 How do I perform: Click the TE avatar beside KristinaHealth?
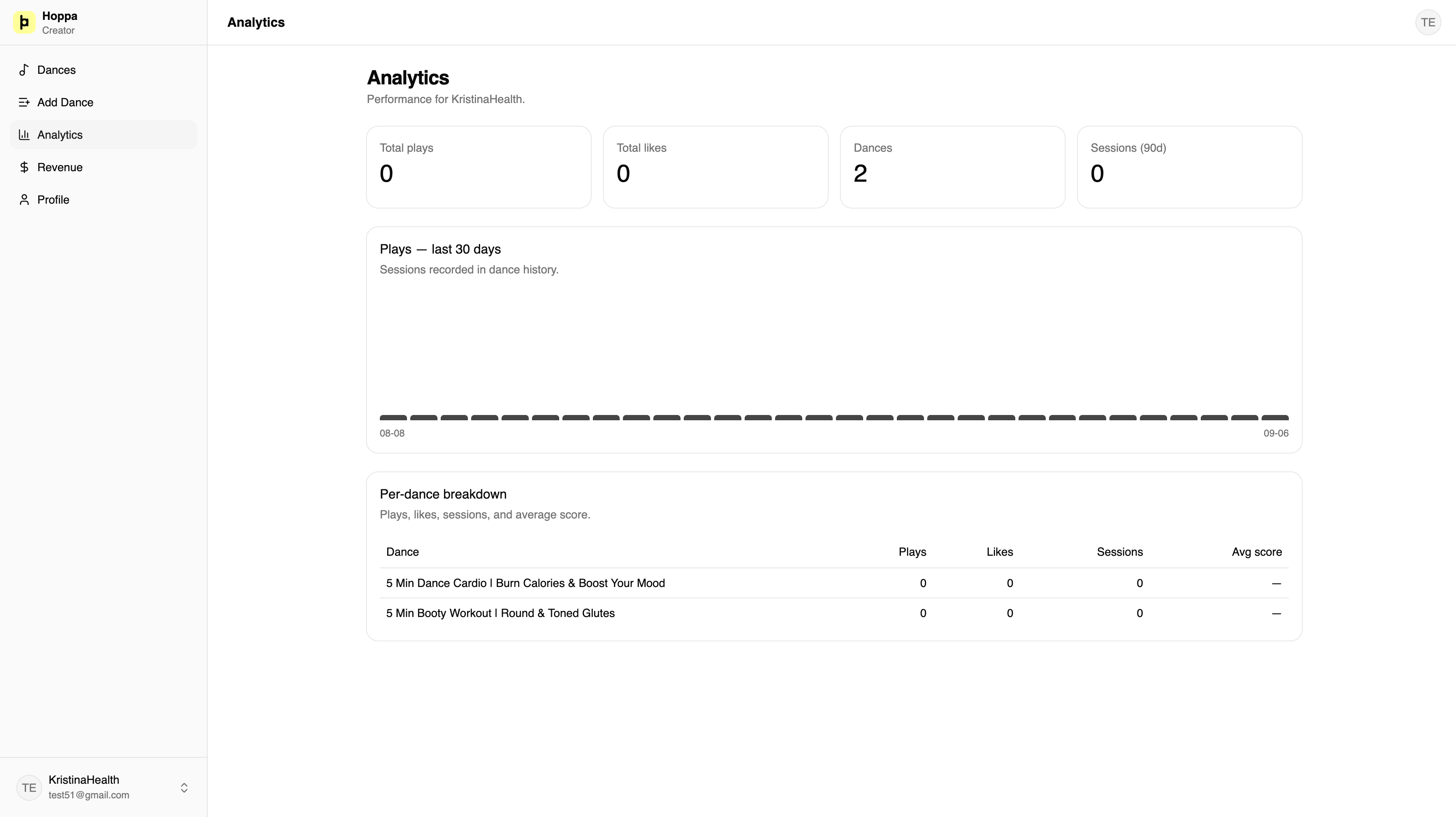pyautogui.click(x=29, y=788)
